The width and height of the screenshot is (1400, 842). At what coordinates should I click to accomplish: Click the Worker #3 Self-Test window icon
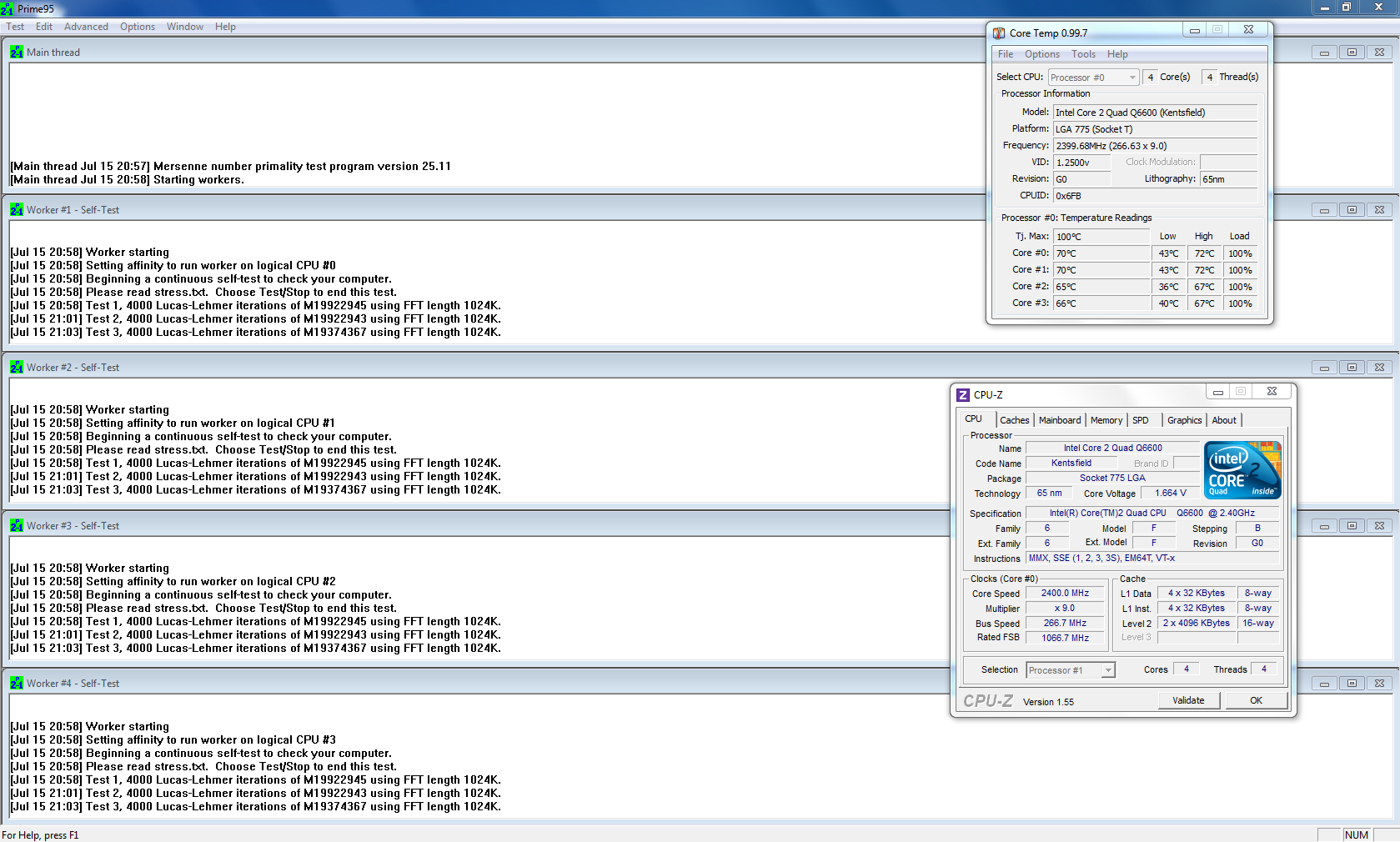(17, 526)
